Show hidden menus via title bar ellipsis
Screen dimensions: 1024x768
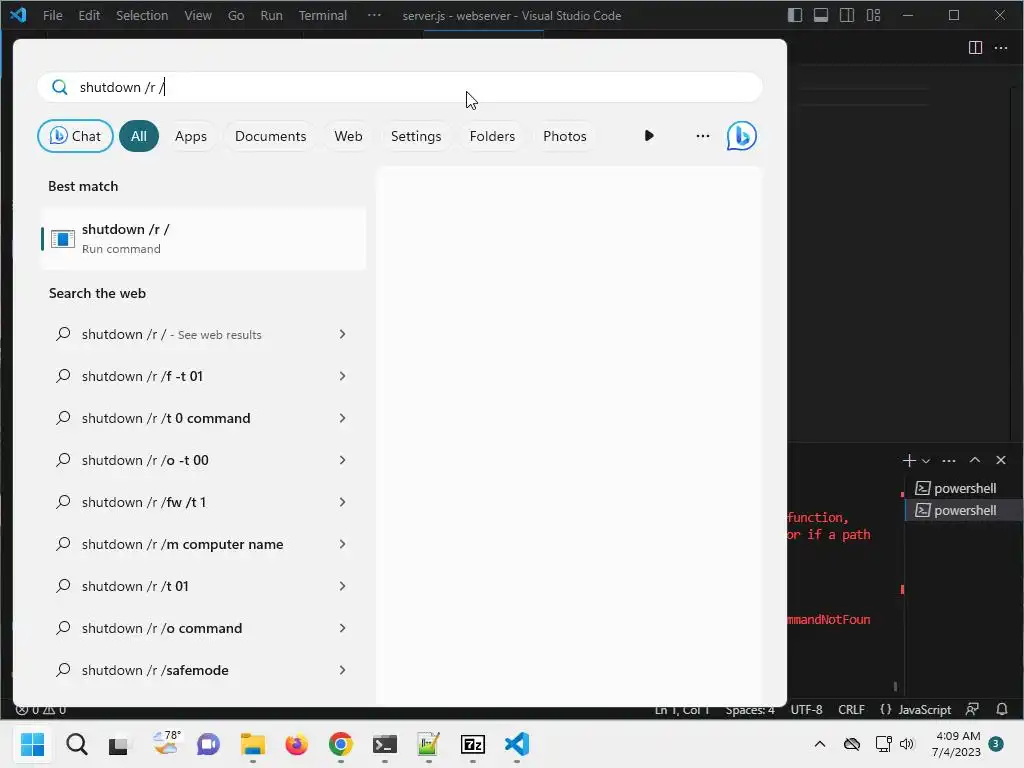click(x=374, y=15)
